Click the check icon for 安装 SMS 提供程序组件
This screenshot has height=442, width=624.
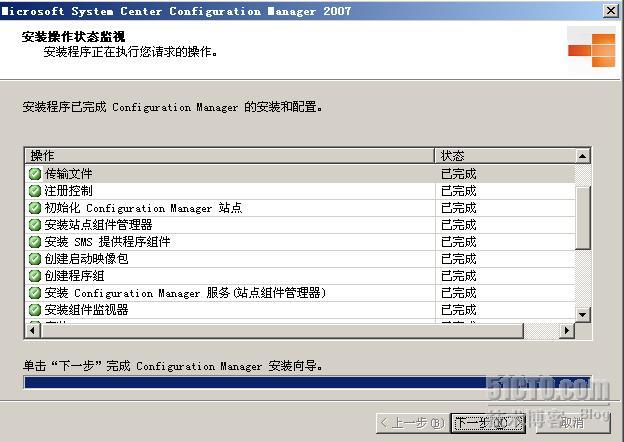(35, 242)
